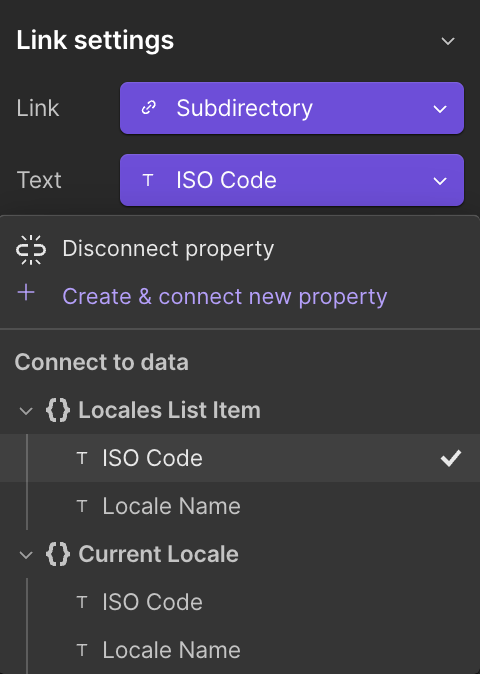Click the curly braces icon beside Current Locale
Image resolution: width=480 pixels, height=674 pixels.
point(58,554)
